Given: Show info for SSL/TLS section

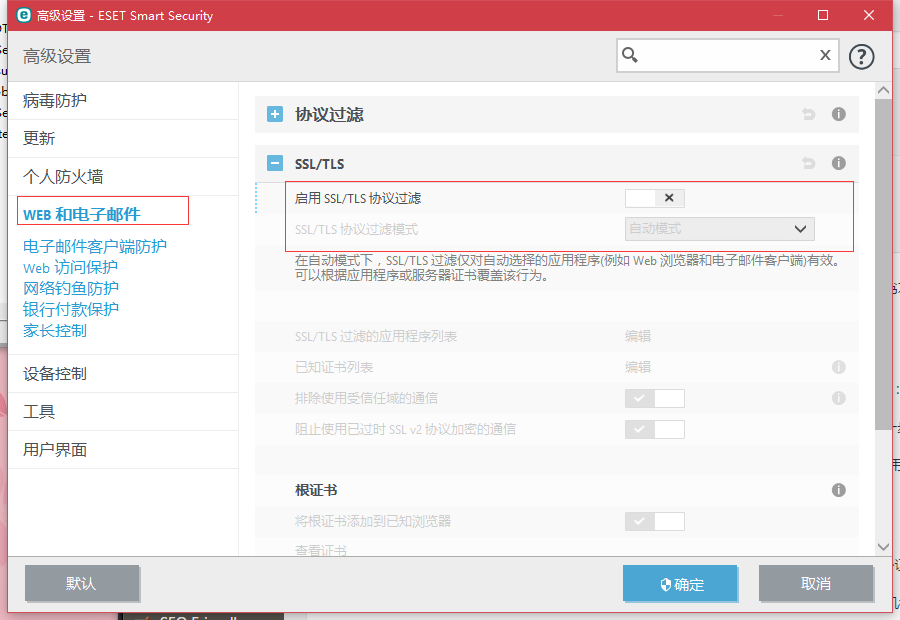Looking at the screenshot, I should tap(838, 163).
